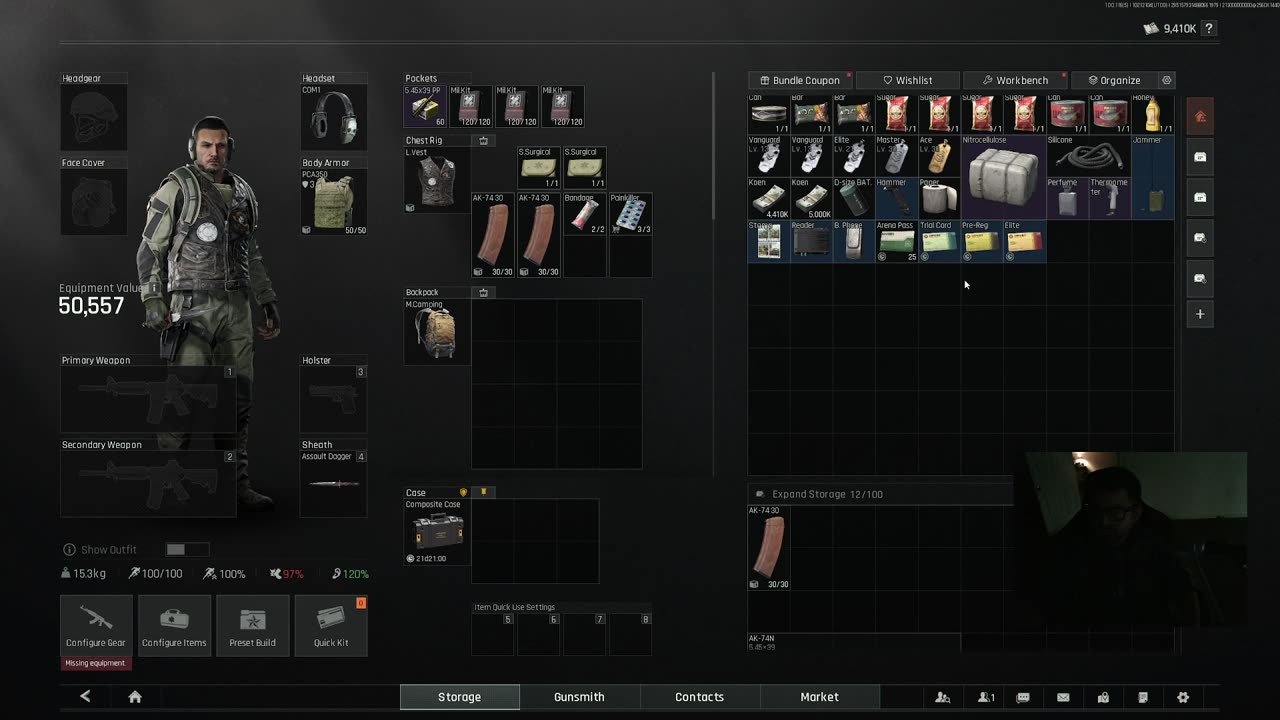Return to the home screen
Image resolution: width=1280 pixels, height=720 pixels.
pos(135,697)
